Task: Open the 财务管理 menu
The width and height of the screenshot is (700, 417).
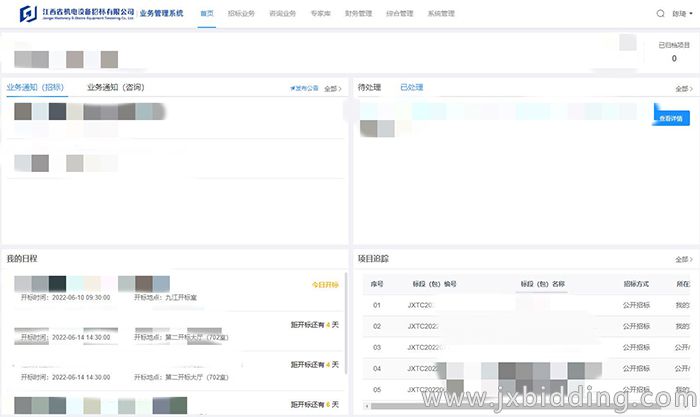Action: pos(360,14)
